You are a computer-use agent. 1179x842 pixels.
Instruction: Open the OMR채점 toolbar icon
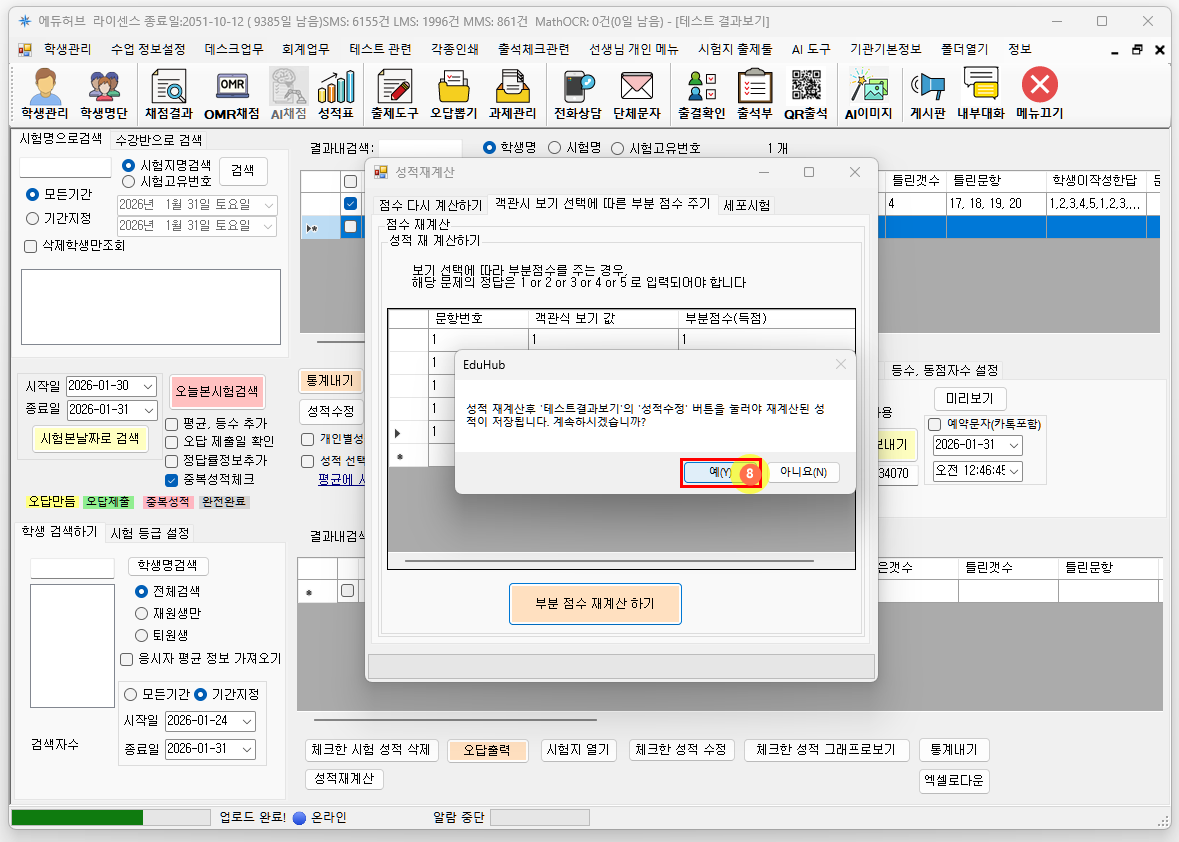coord(232,93)
